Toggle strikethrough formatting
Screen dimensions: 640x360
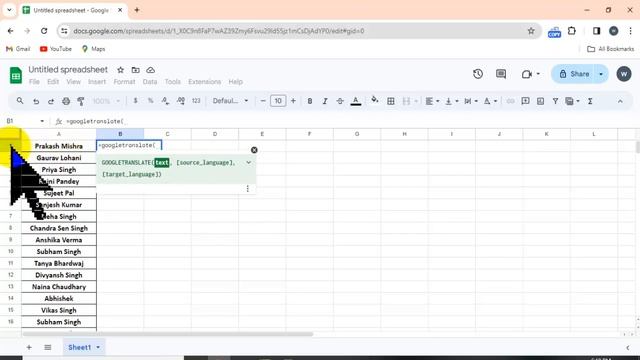[x=340, y=101]
